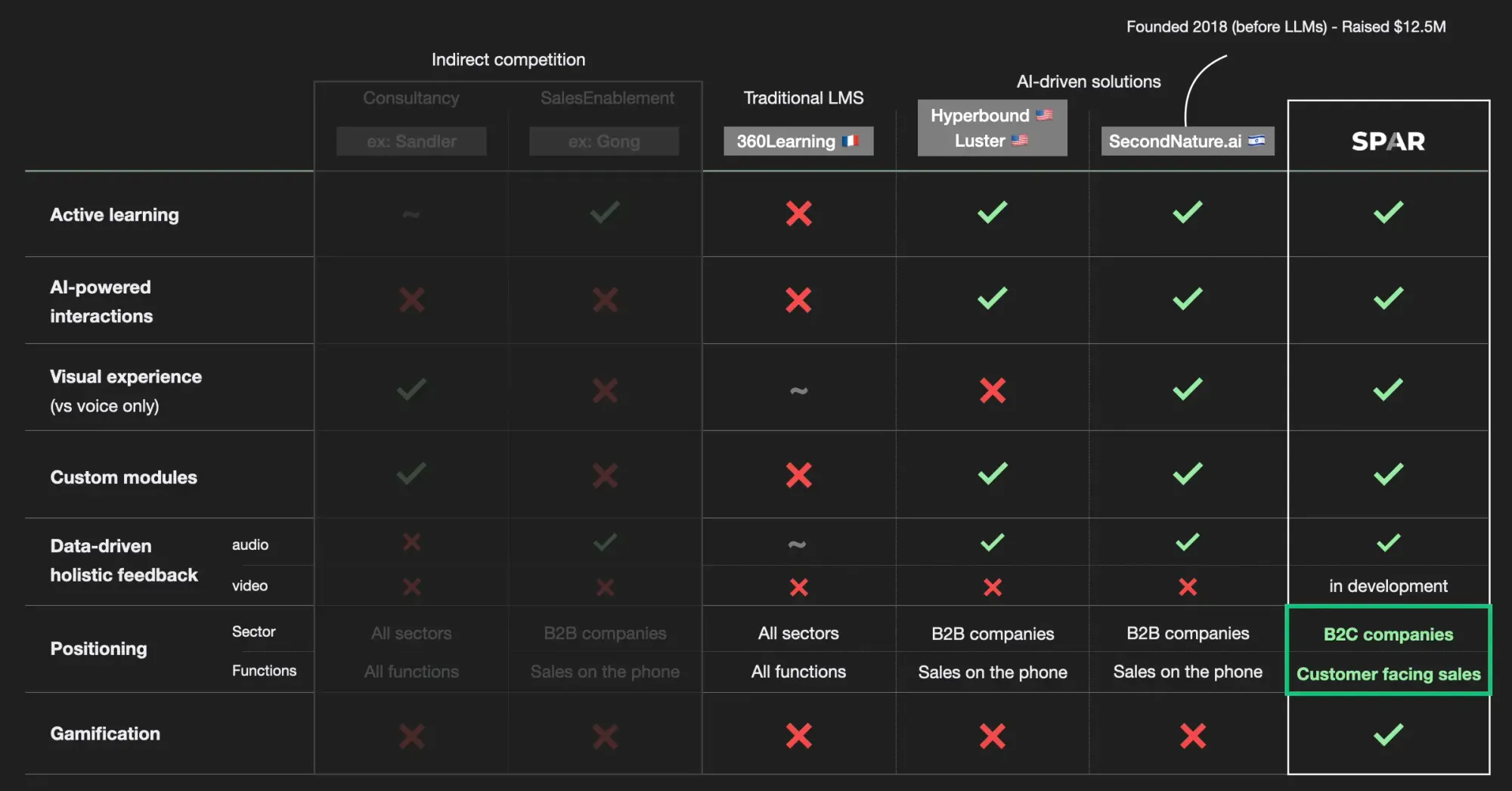
Task: Expand the Positioning Sector sub-row
Action: pyautogui.click(x=253, y=631)
